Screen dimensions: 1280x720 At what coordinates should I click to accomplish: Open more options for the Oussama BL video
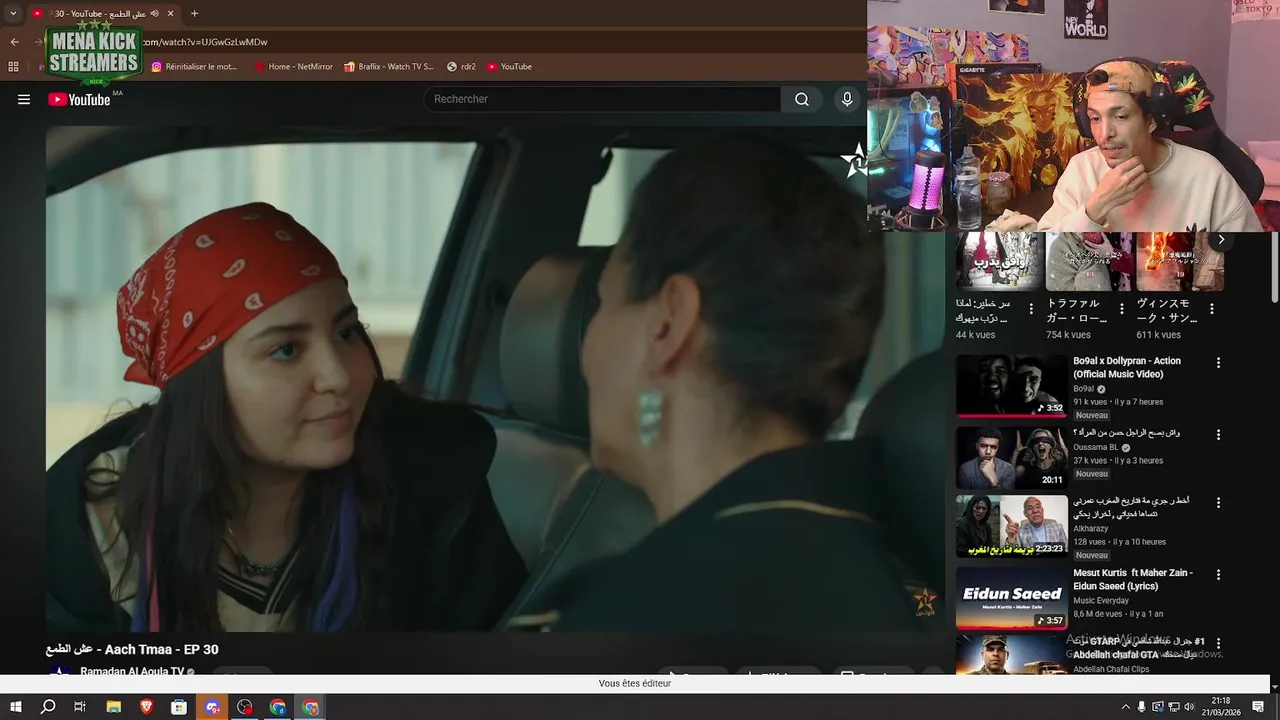point(1218,435)
